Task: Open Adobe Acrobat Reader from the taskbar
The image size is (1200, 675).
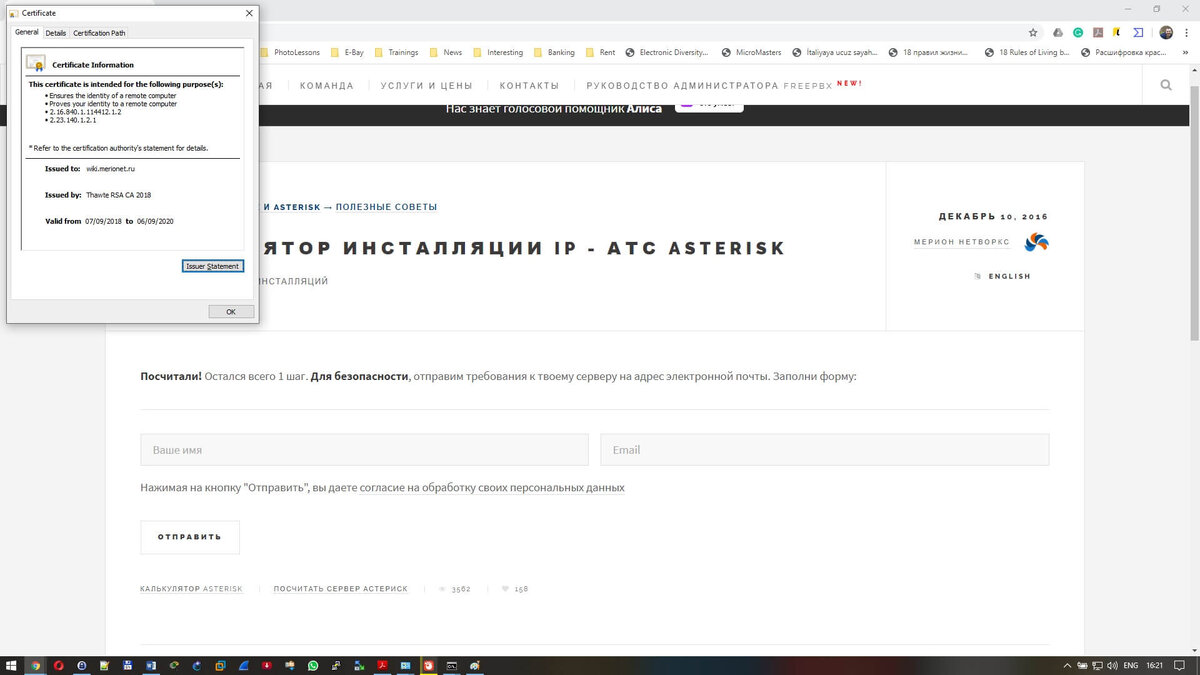Action: tap(382, 665)
